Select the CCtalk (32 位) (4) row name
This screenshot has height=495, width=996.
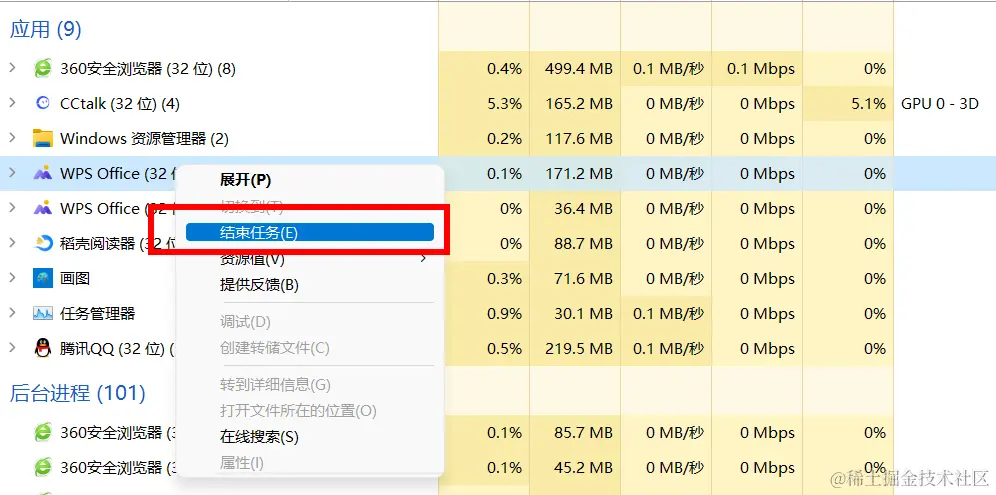click(x=119, y=104)
